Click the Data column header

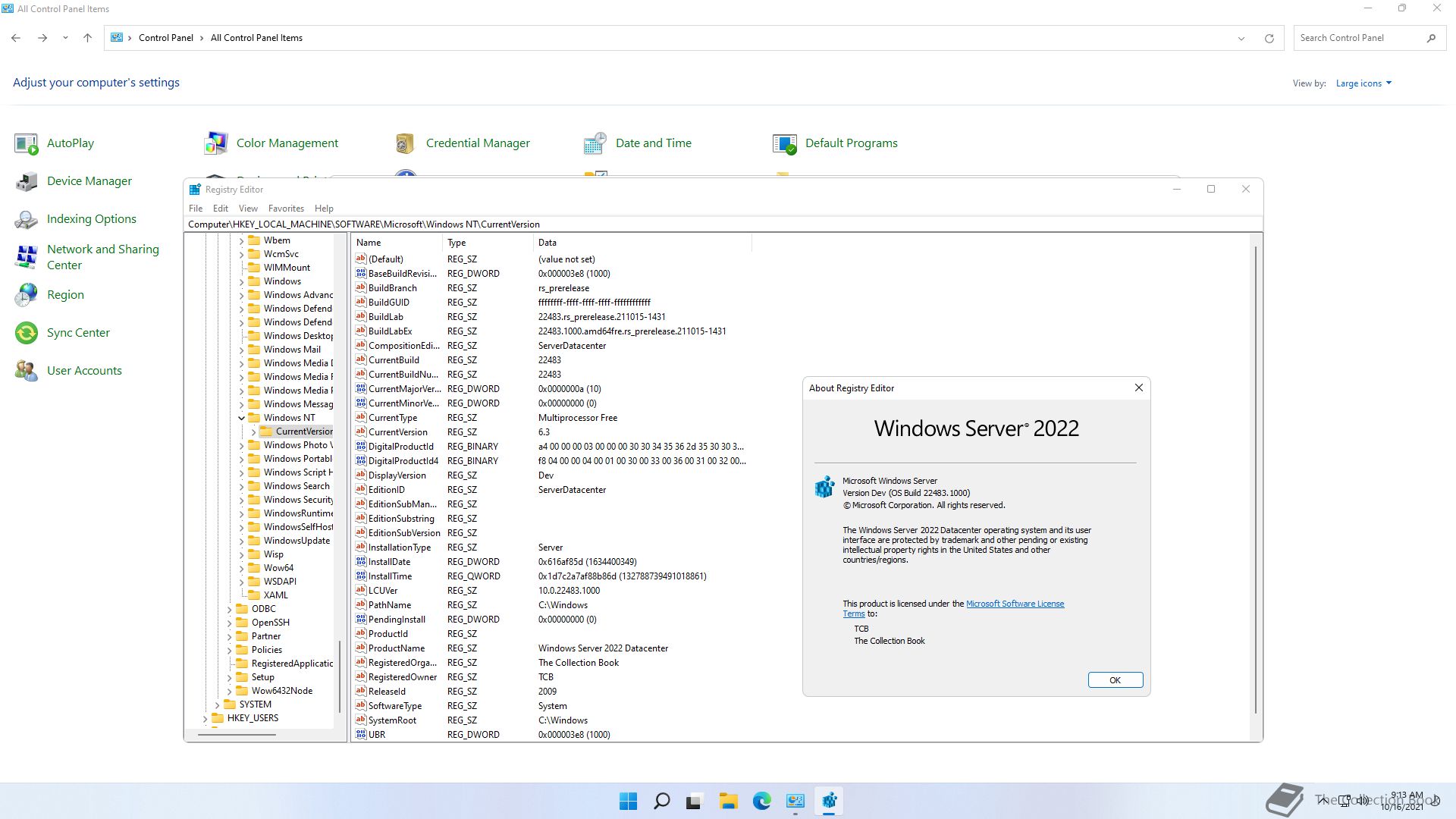tap(642, 243)
